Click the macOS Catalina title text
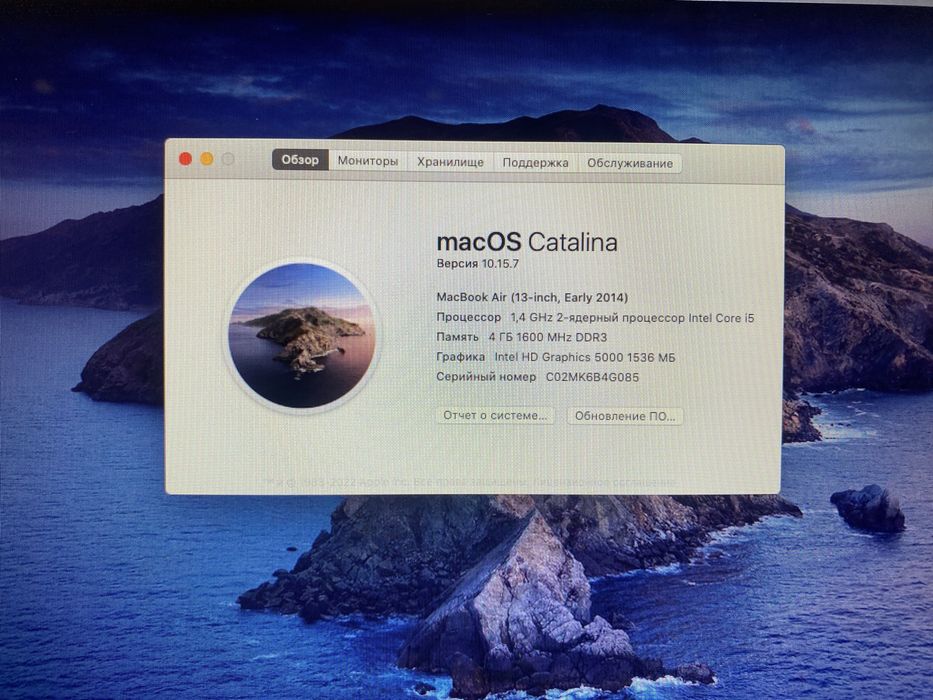This screenshot has width=933, height=700. click(x=527, y=242)
